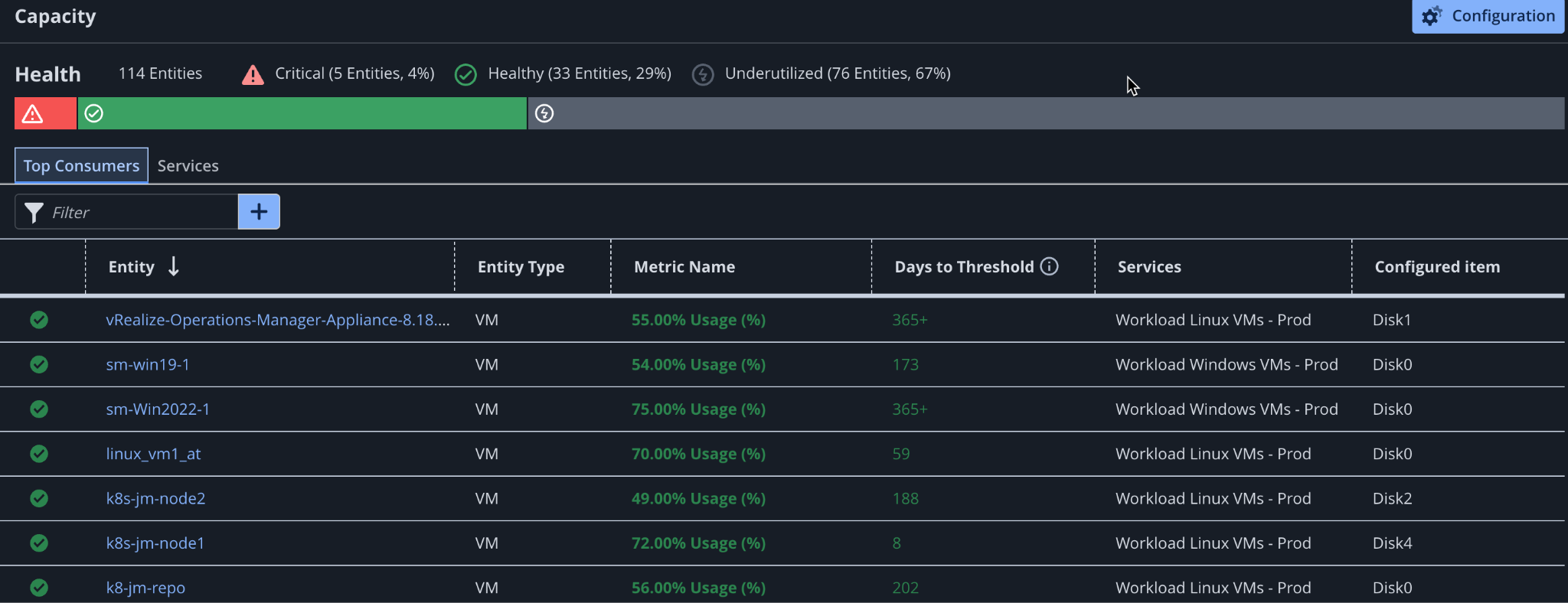The width and height of the screenshot is (1568, 603).
Task: Select the red critical segment of health bar
Action: coord(45,114)
